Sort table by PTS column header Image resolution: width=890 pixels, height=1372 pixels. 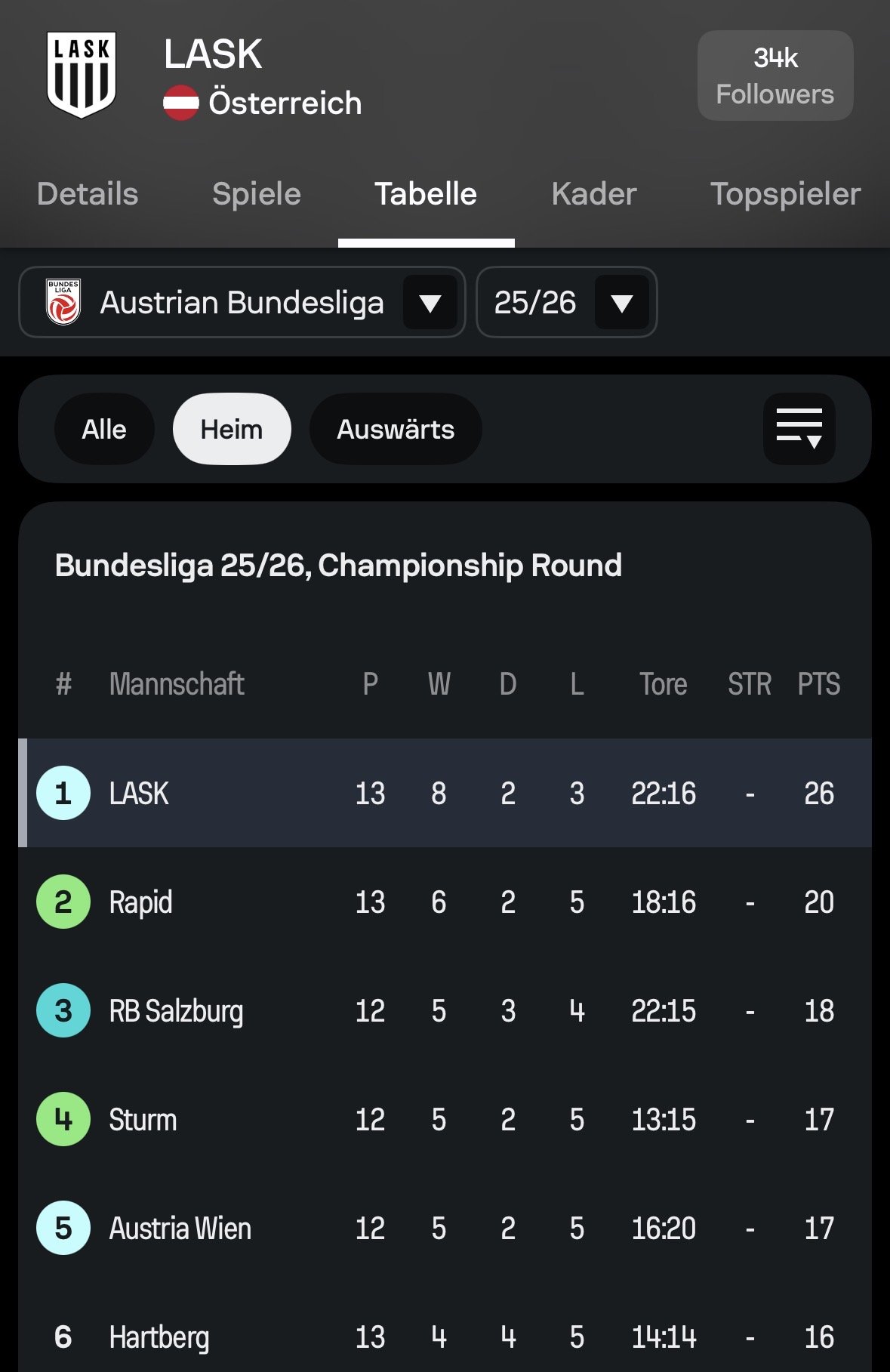point(819,684)
